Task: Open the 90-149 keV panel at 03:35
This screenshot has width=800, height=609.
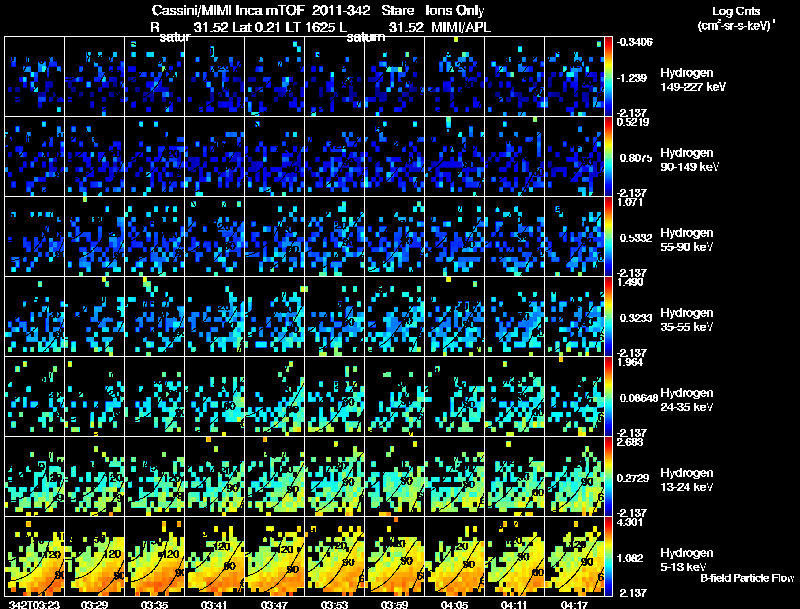Action: pos(155,157)
